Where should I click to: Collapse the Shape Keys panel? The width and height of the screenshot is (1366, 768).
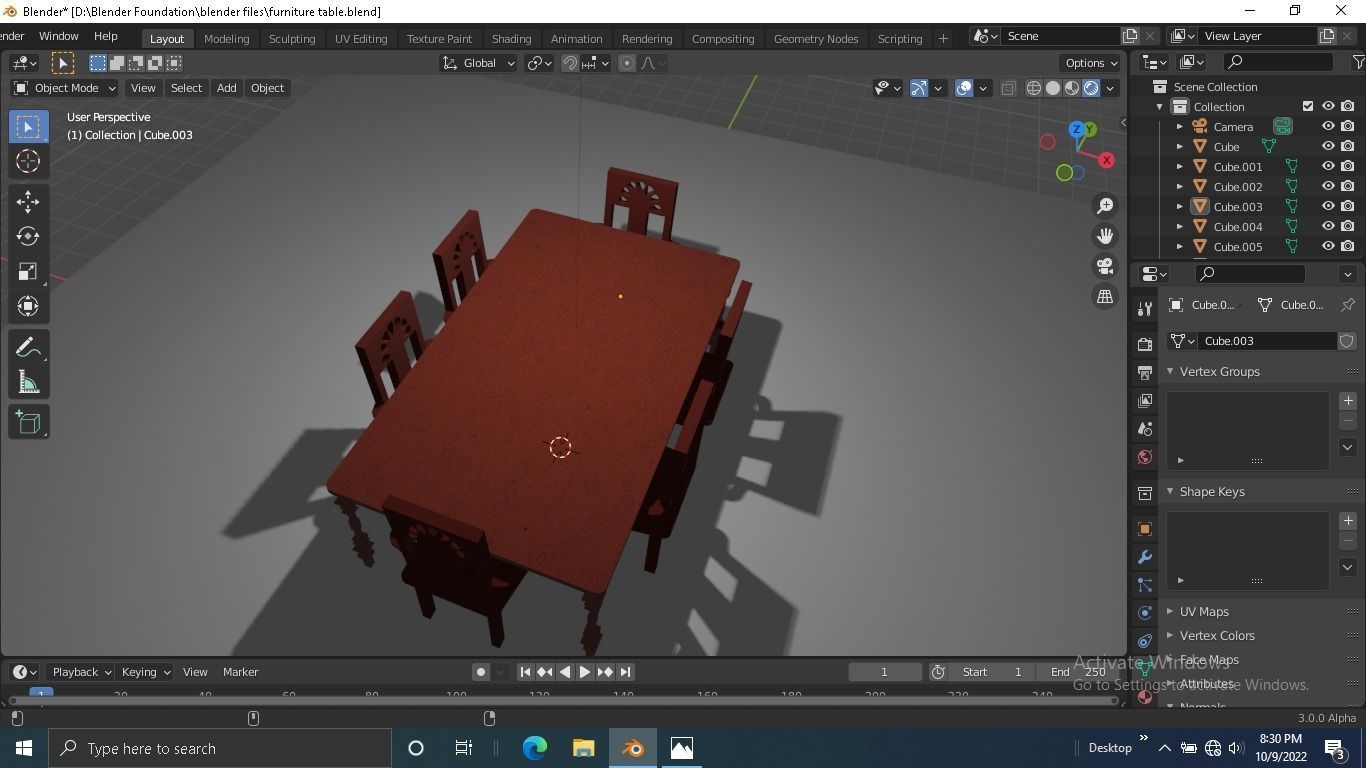tap(1170, 491)
